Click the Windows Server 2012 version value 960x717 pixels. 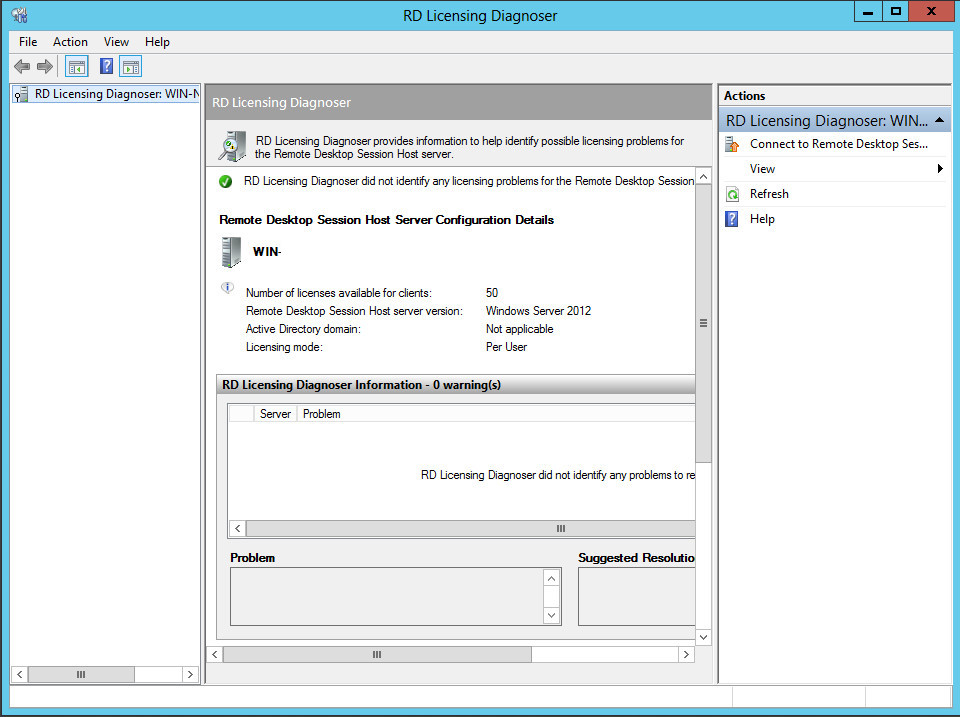pos(539,310)
